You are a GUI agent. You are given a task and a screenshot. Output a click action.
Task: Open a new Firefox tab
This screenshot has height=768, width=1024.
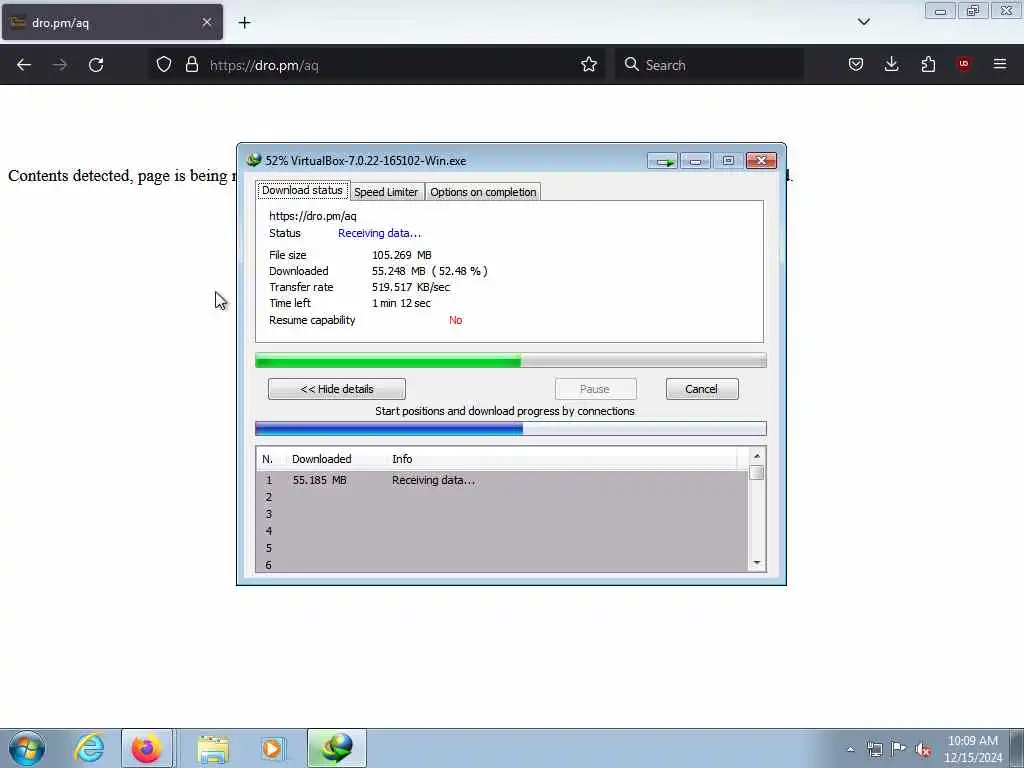coord(244,23)
